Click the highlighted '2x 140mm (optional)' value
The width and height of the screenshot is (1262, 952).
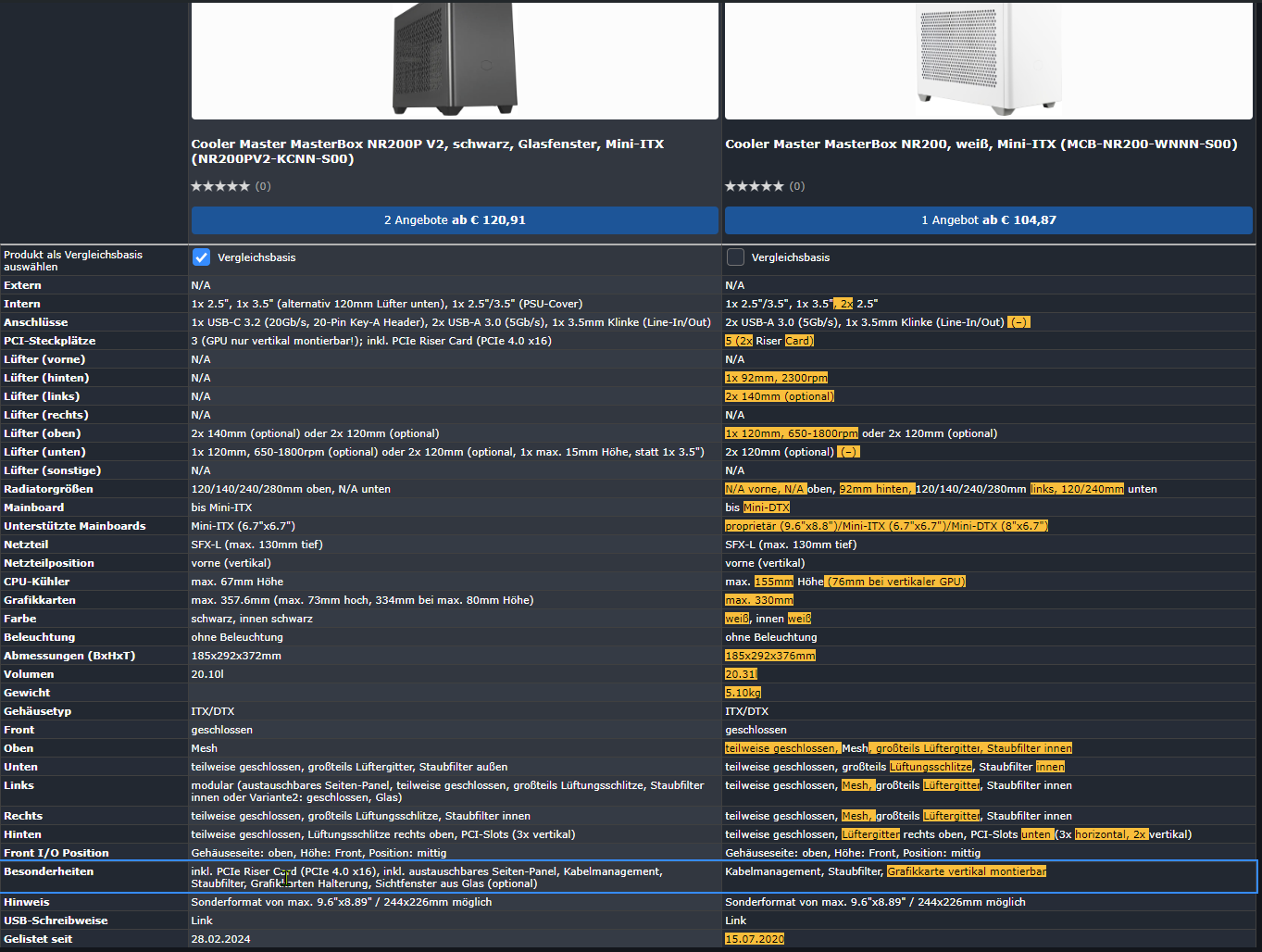pos(780,396)
